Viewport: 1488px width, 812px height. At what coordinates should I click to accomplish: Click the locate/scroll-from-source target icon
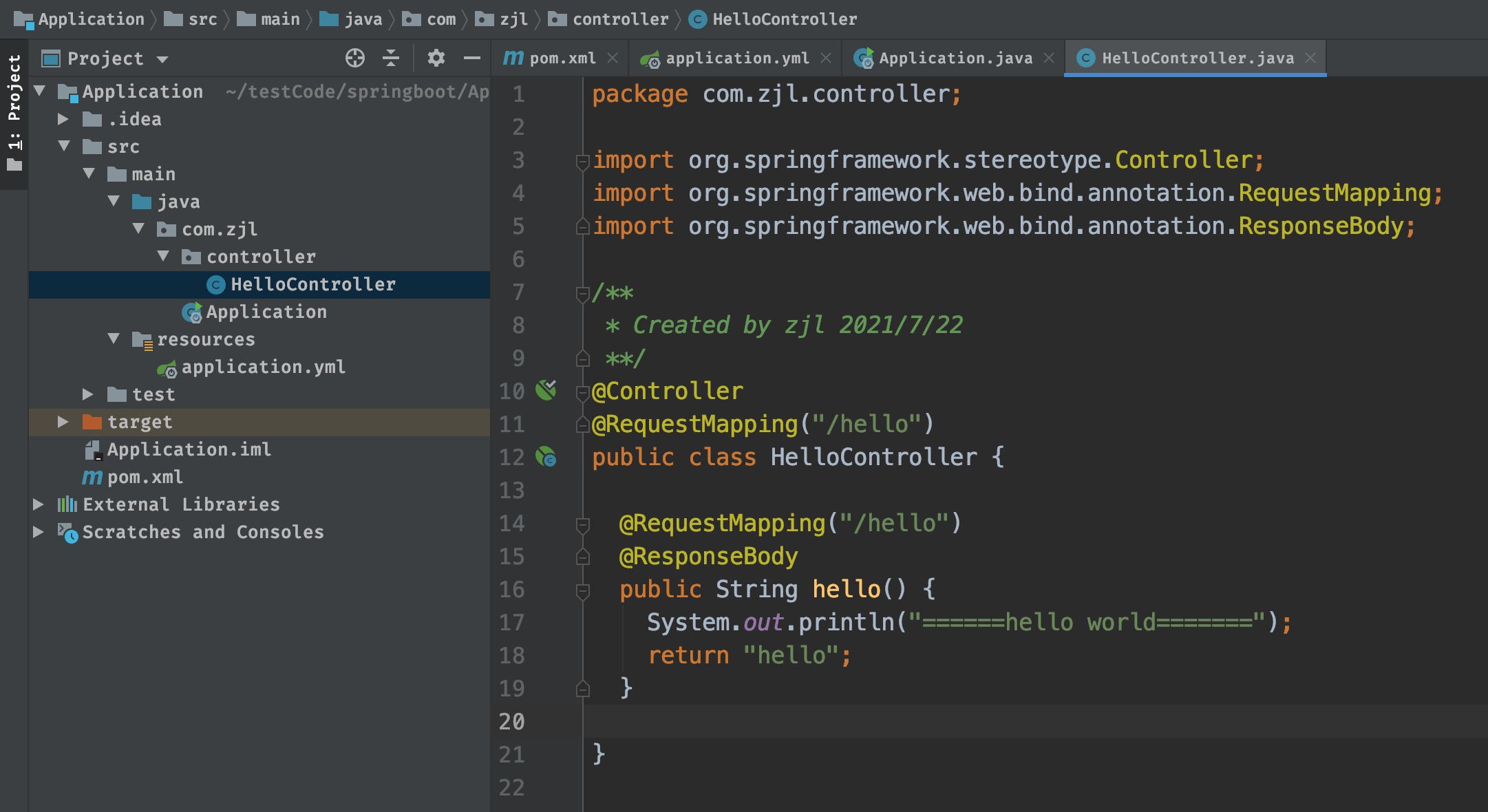pos(355,58)
